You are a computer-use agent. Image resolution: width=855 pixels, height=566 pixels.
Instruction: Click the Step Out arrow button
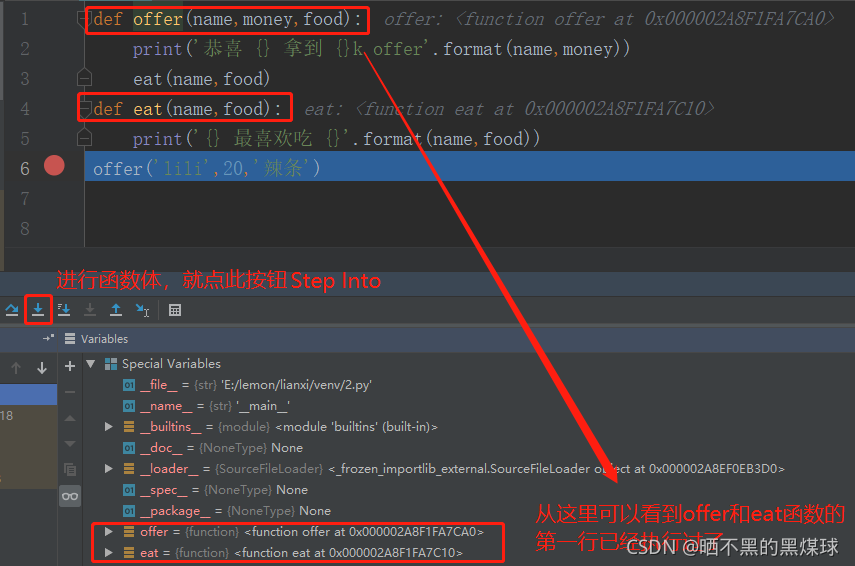tap(116, 310)
